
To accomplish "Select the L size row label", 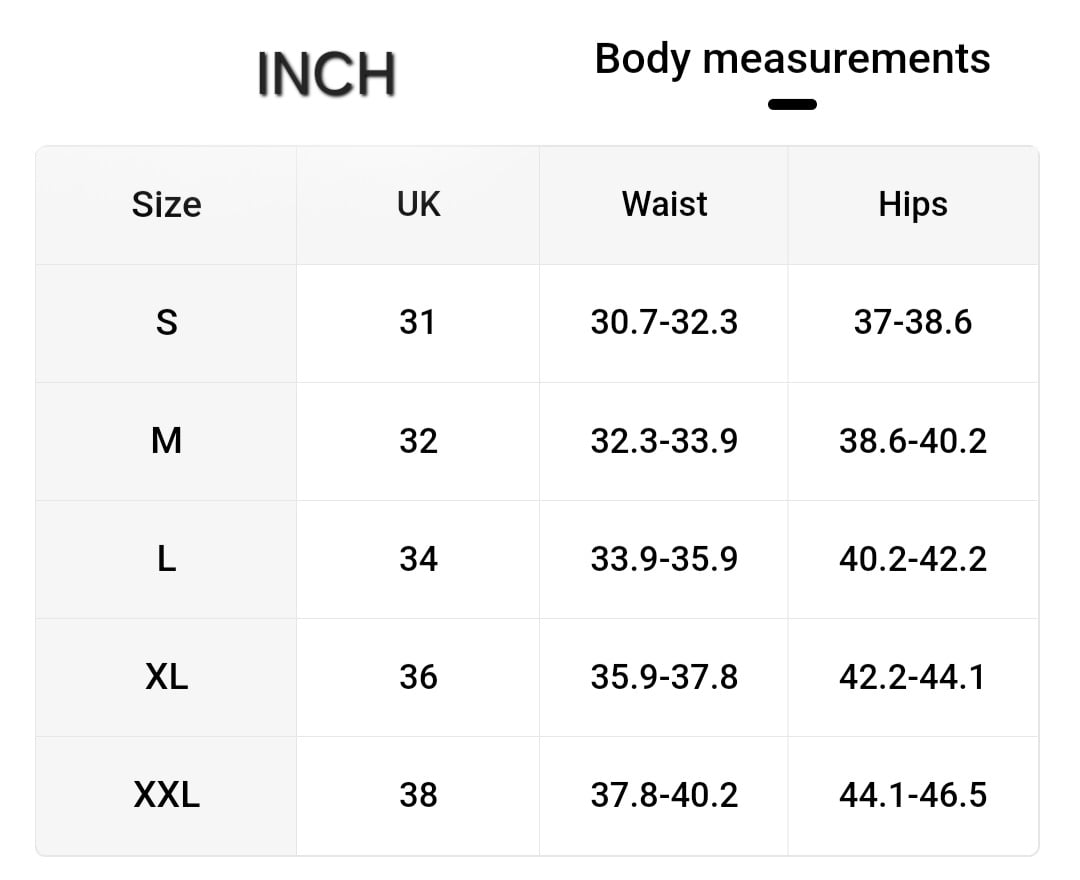I will pyautogui.click(x=166, y=559).
